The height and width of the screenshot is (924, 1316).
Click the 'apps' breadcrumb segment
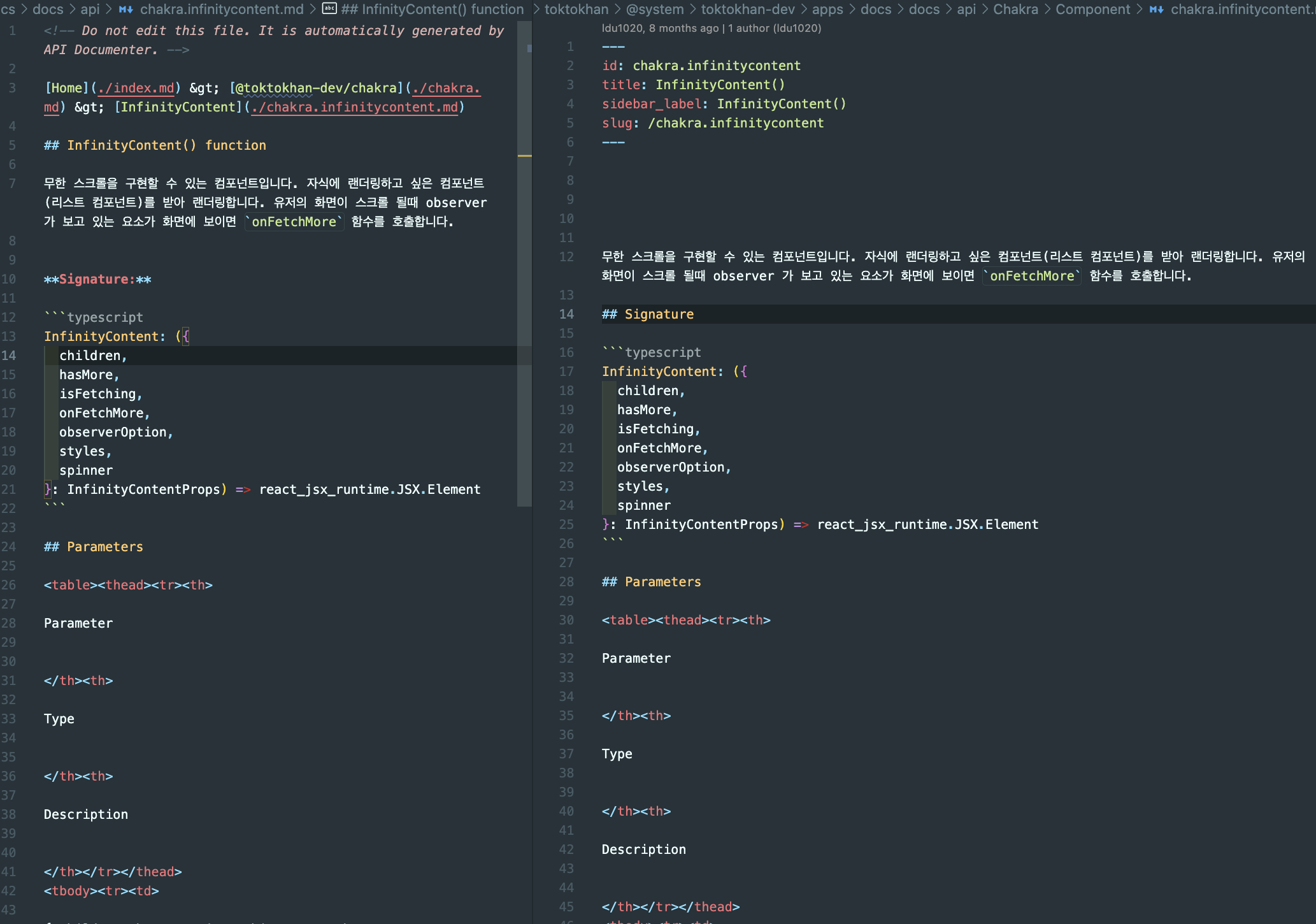click(x=827, y=9)
